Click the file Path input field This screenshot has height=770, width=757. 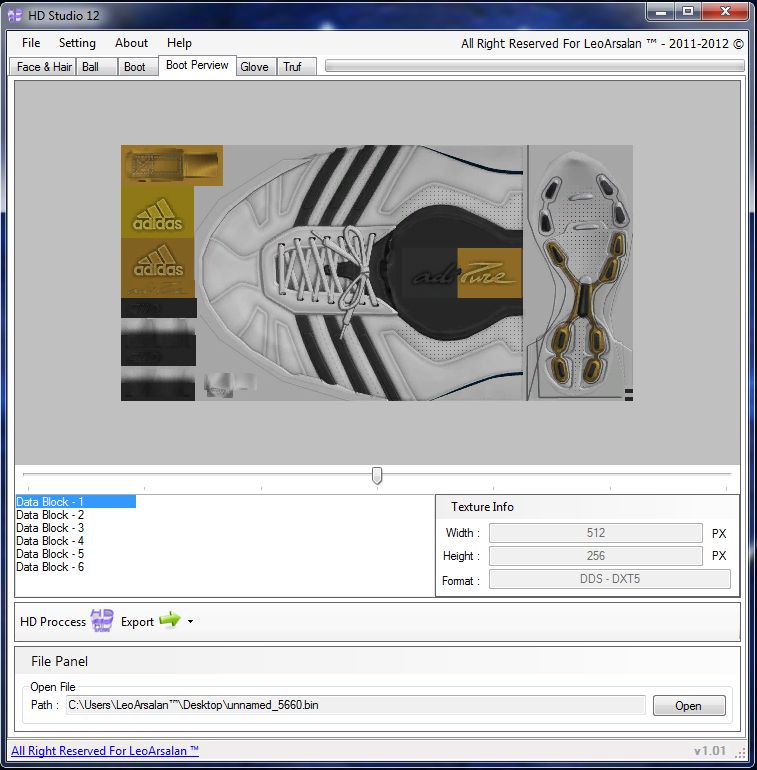pos(355,705)
